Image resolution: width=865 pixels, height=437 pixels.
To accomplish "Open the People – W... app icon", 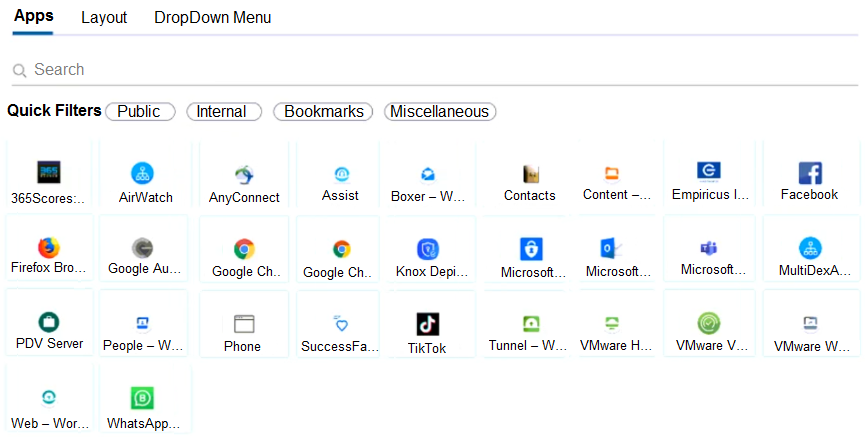I will coord(142,324).
